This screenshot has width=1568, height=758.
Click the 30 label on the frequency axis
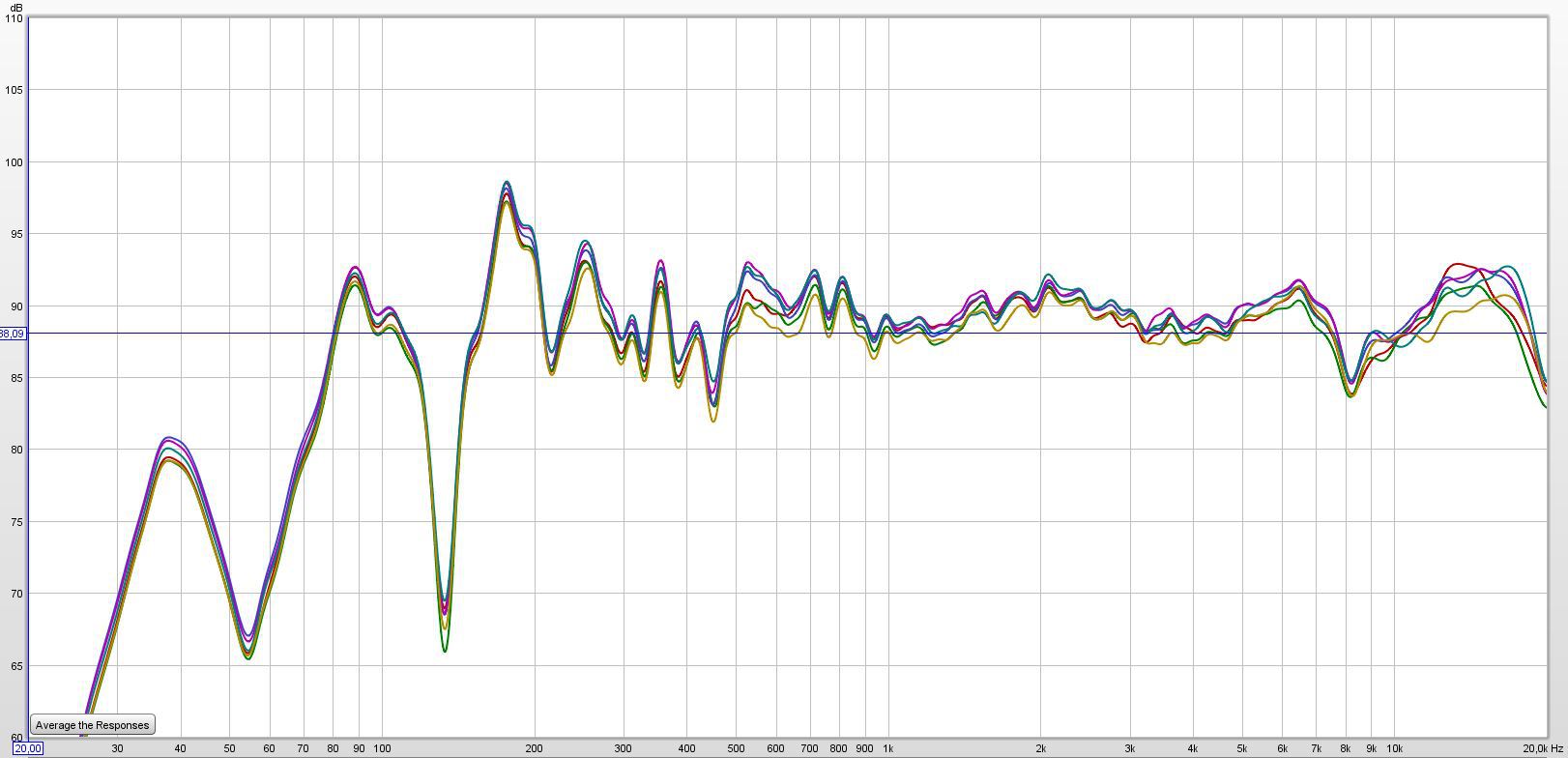(118, 748)
